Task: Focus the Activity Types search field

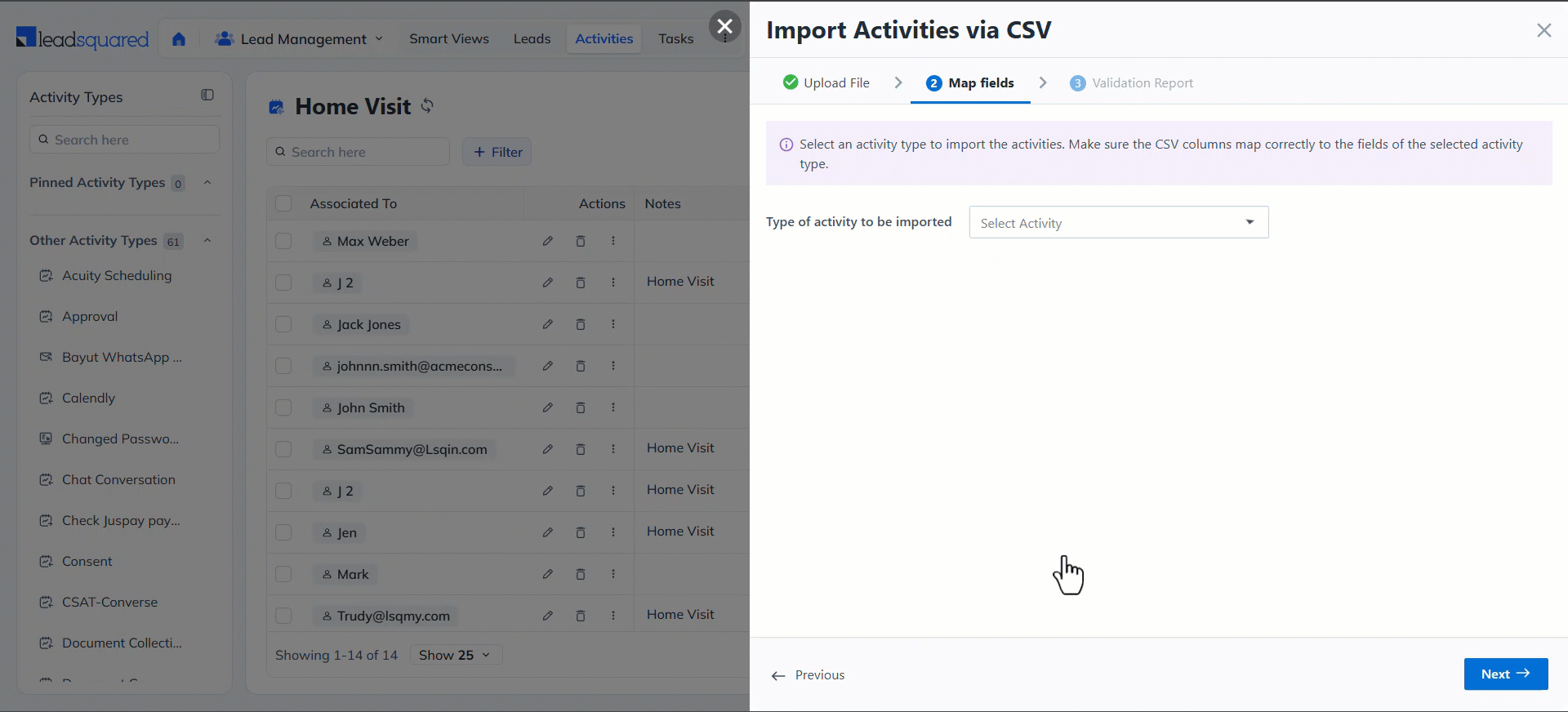Action: pyautogui.click(x=125, y=140)
